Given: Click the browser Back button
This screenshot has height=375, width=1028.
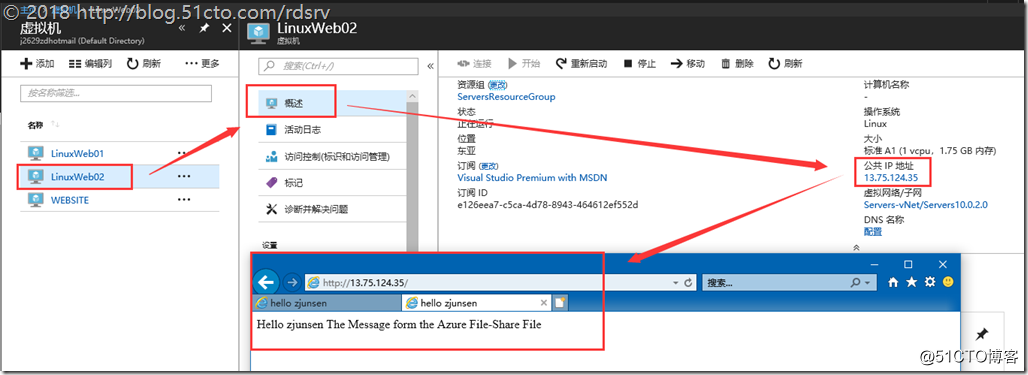Looking at the screenshot, I should pyautogui.click(x=265, y=283).
